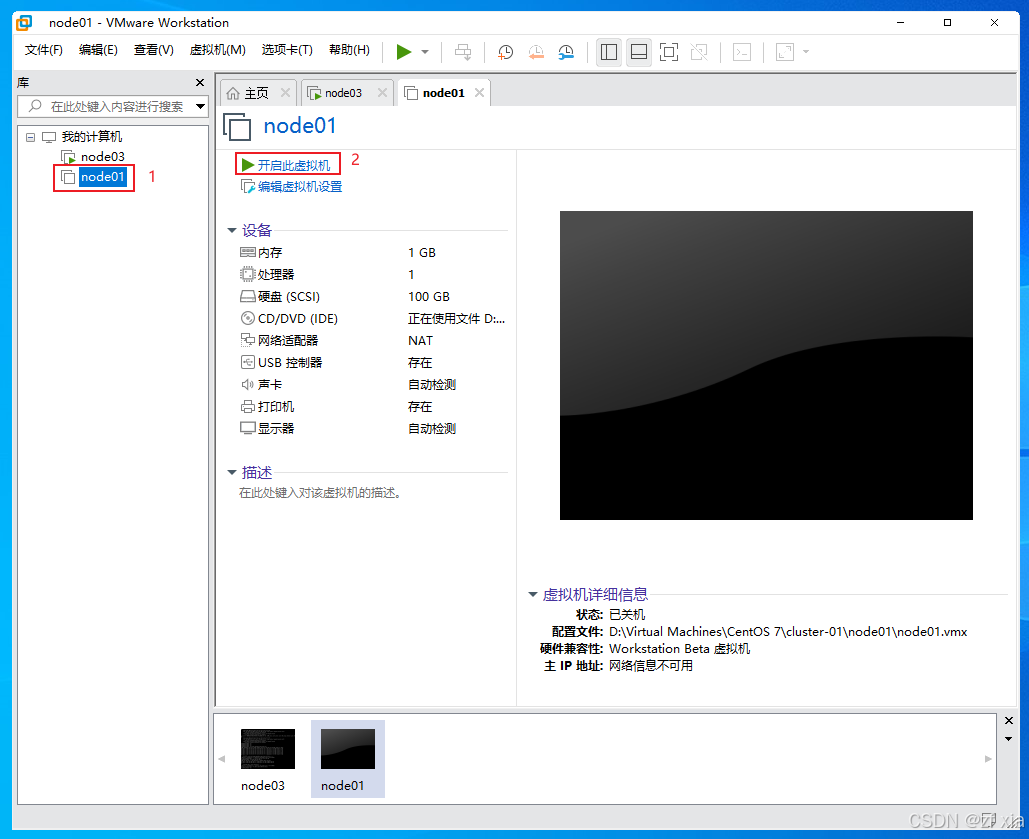The width and height of the screenshot is (1029, 839).
Task: Click the CD/DVD (IDE) device row
Action: pyautogui.click(x=372, y=318)
